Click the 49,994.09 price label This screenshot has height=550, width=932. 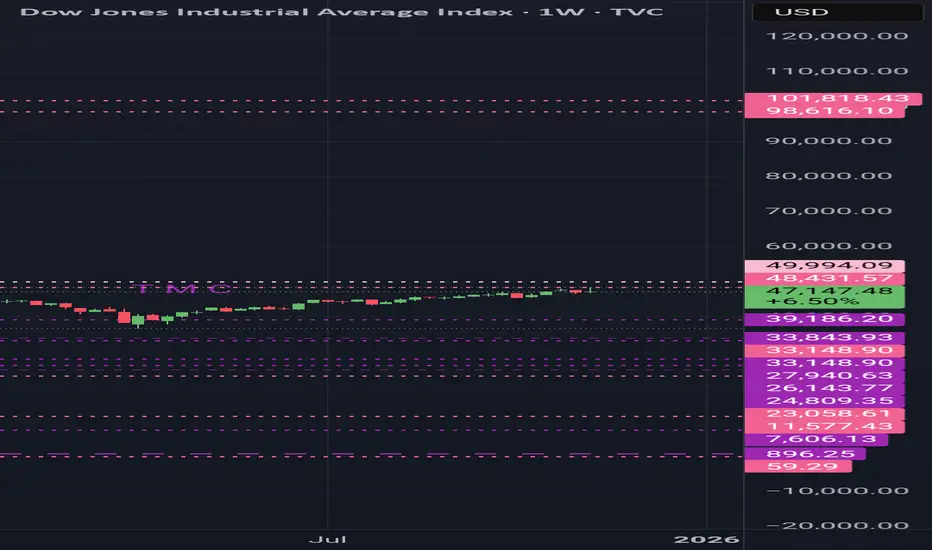pos(824,266)
